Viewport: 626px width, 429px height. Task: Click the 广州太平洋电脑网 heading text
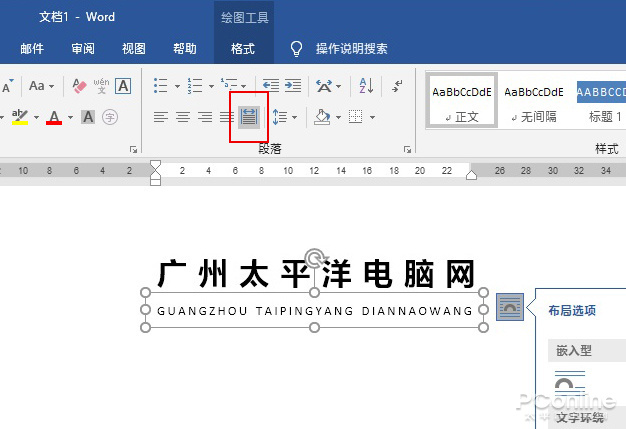click(x=315, y=274)
